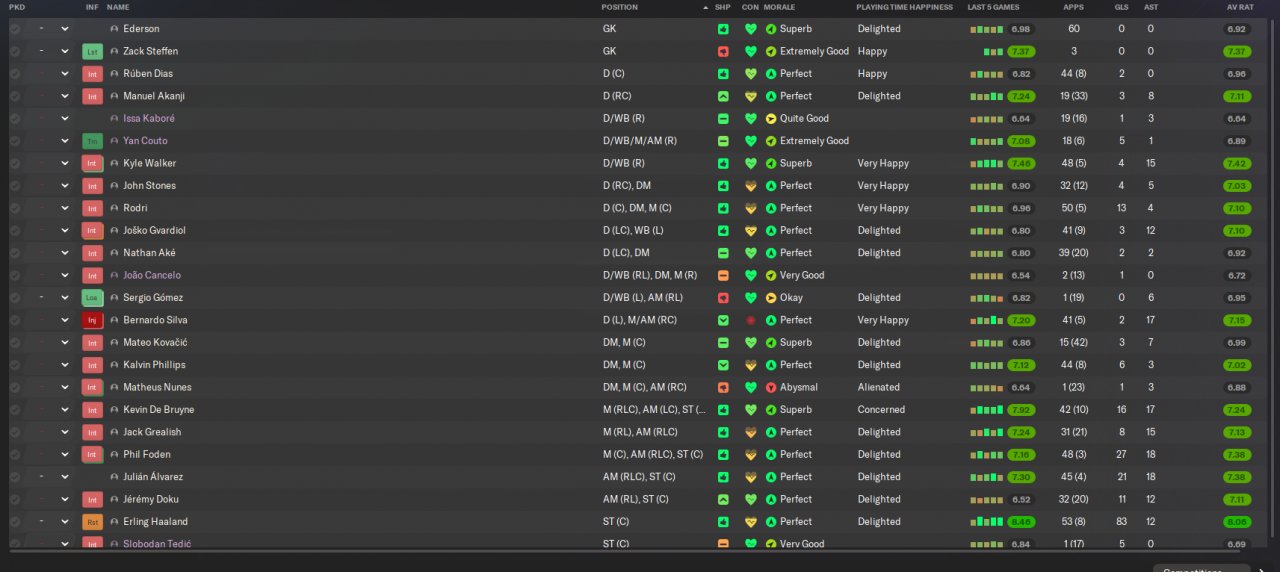Viewport: 1280px width, 572px height.
Task: Click Rúben Dias's red 'Int' status badge
Action: [93, 74]
